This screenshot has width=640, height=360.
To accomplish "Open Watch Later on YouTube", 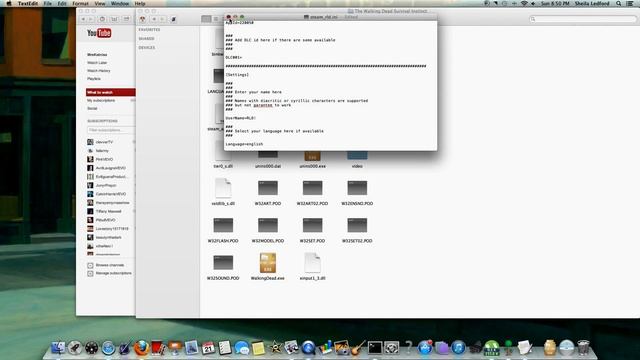I will [x=97, y=63].
